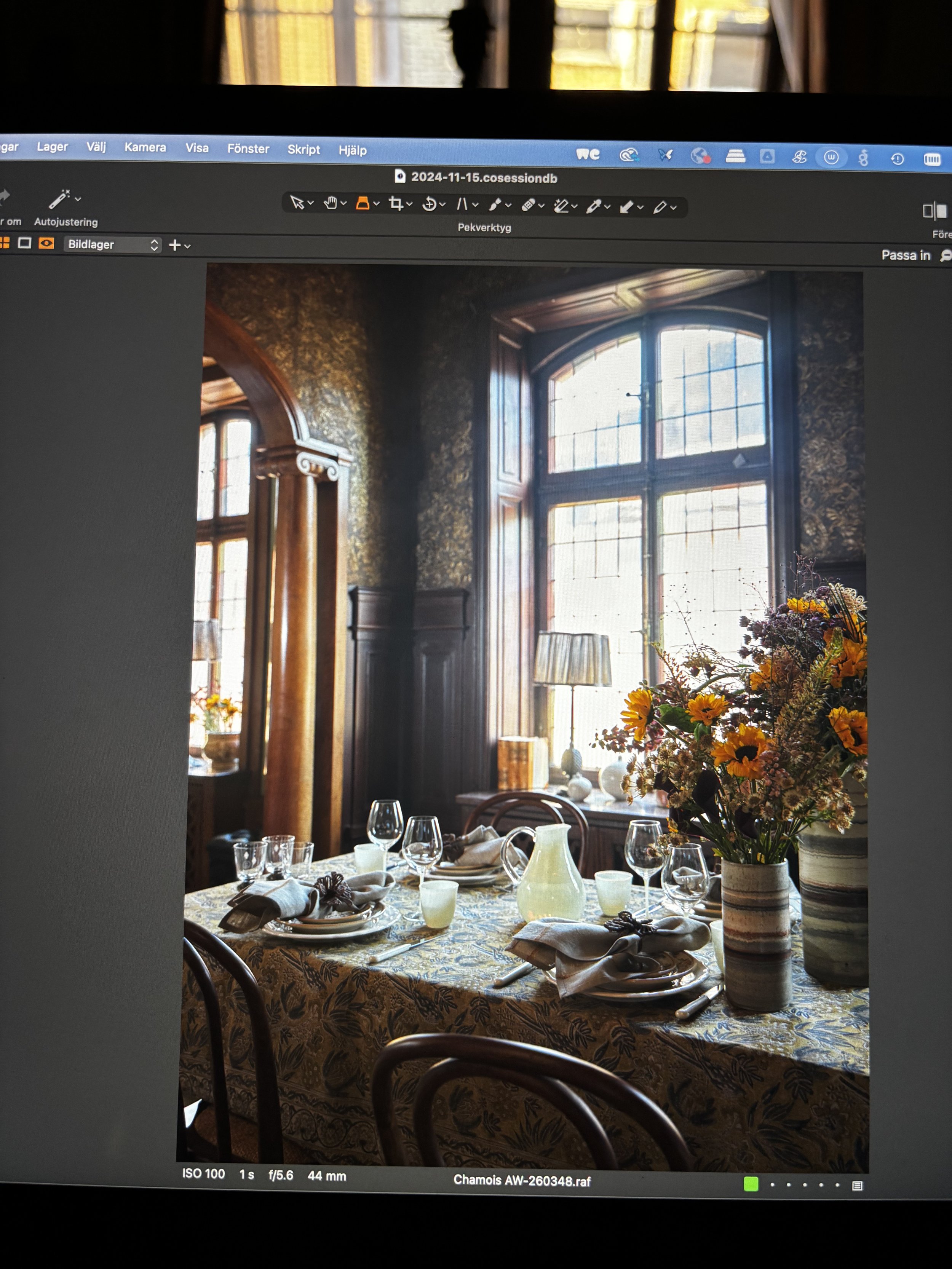Click the f/5.6 aperture value
Viewport: 952px width, 1269px height.
281,1175
